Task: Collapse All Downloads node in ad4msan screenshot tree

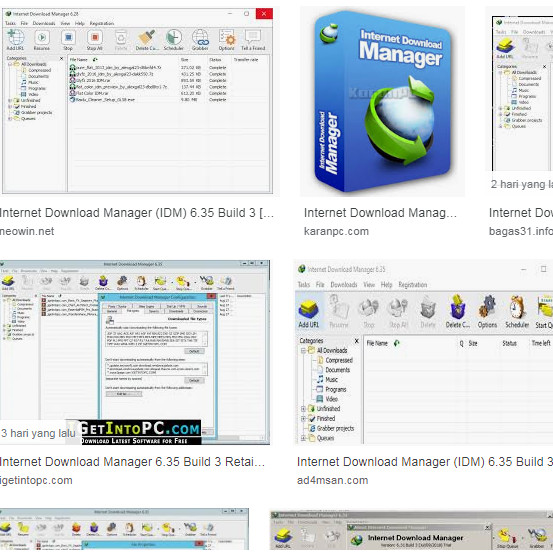Action: tap(303, 351)
